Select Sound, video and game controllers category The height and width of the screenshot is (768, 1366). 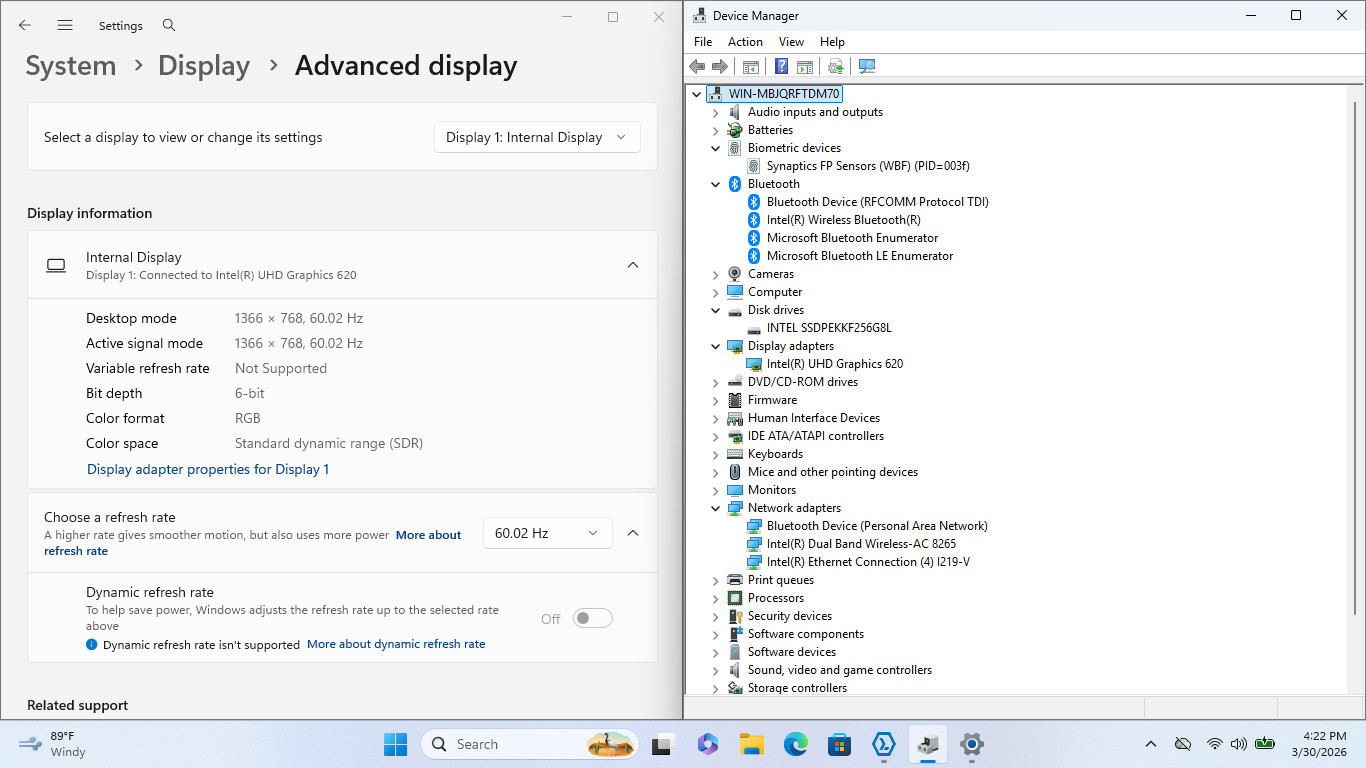[839, 670]
